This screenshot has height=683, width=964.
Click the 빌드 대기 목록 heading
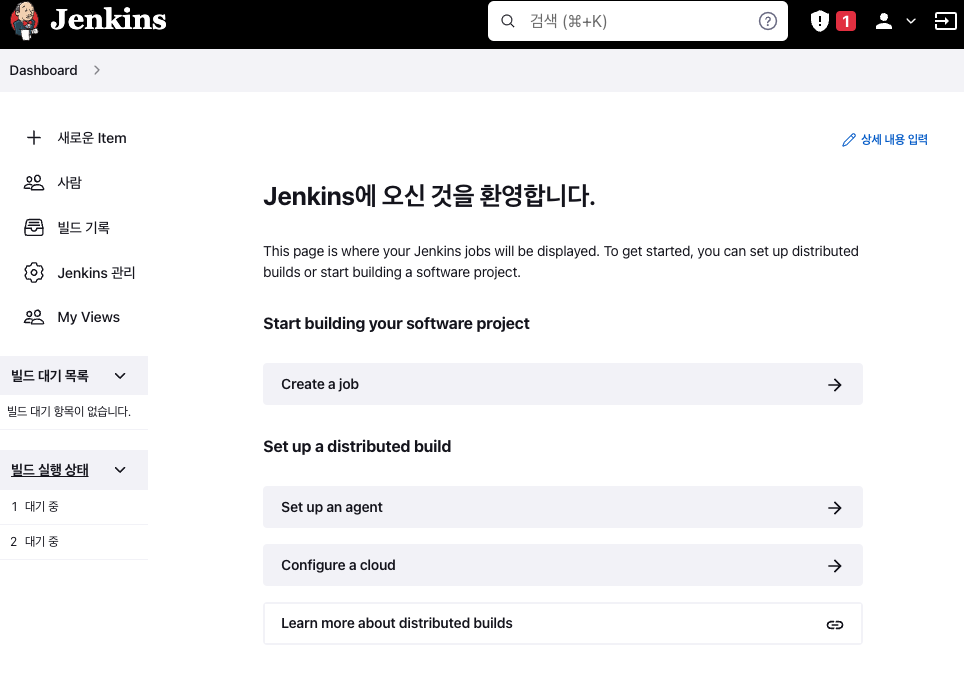click(50, 376)
